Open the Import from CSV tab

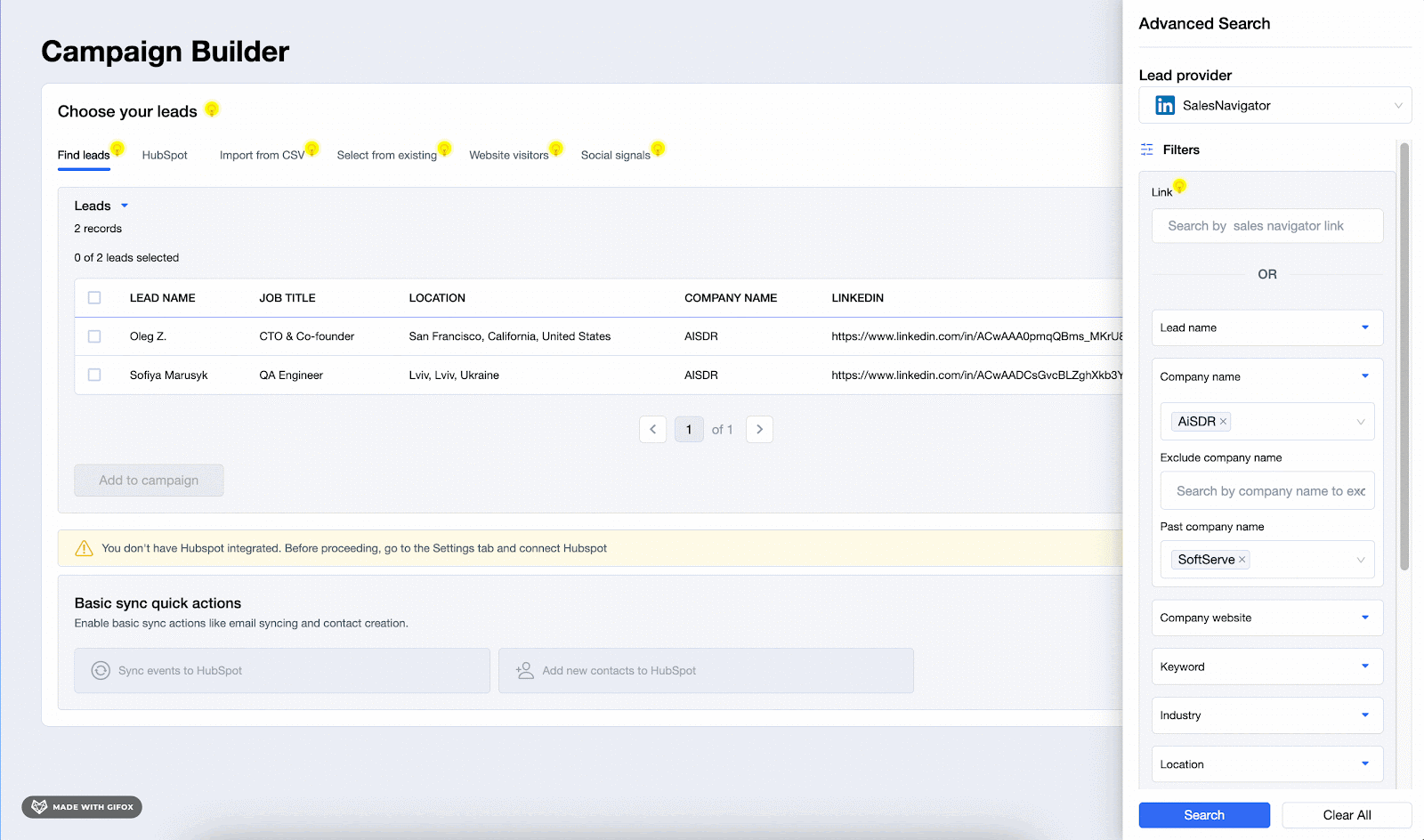(x=263, y=155)
